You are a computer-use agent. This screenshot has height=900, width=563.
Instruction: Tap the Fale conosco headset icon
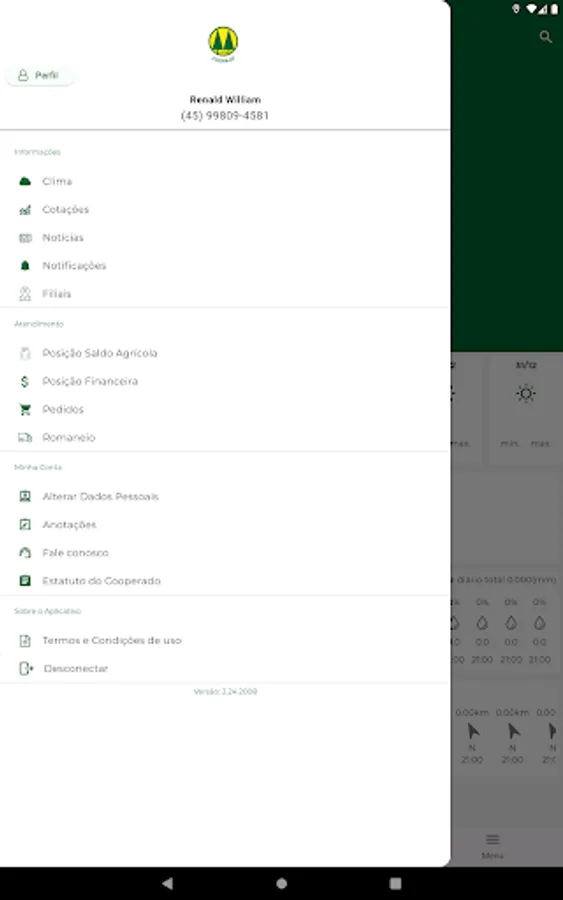25,553
